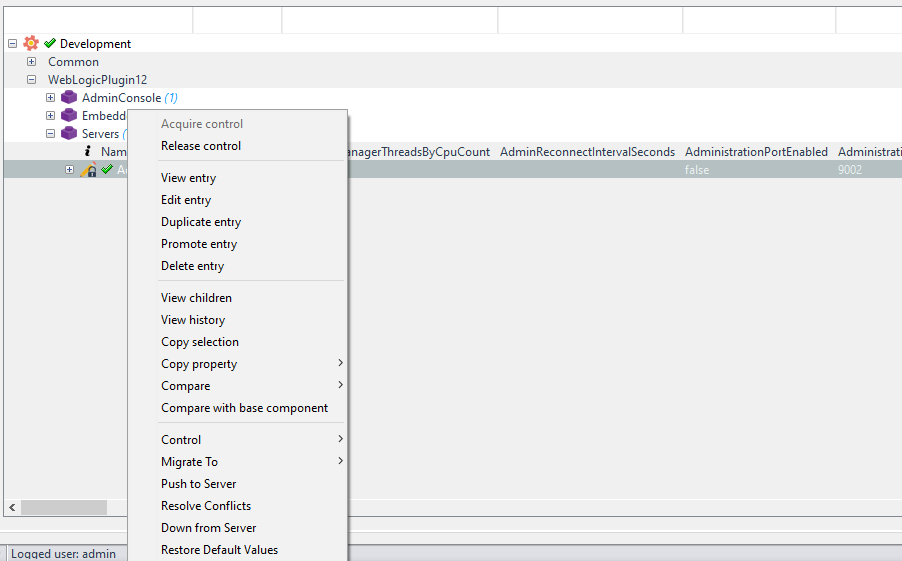Image resolution: width=902 pixels, height=561 pixels.
Task: Click the horizontal scrollbar left arrow
Action: (x=12, y=507)
